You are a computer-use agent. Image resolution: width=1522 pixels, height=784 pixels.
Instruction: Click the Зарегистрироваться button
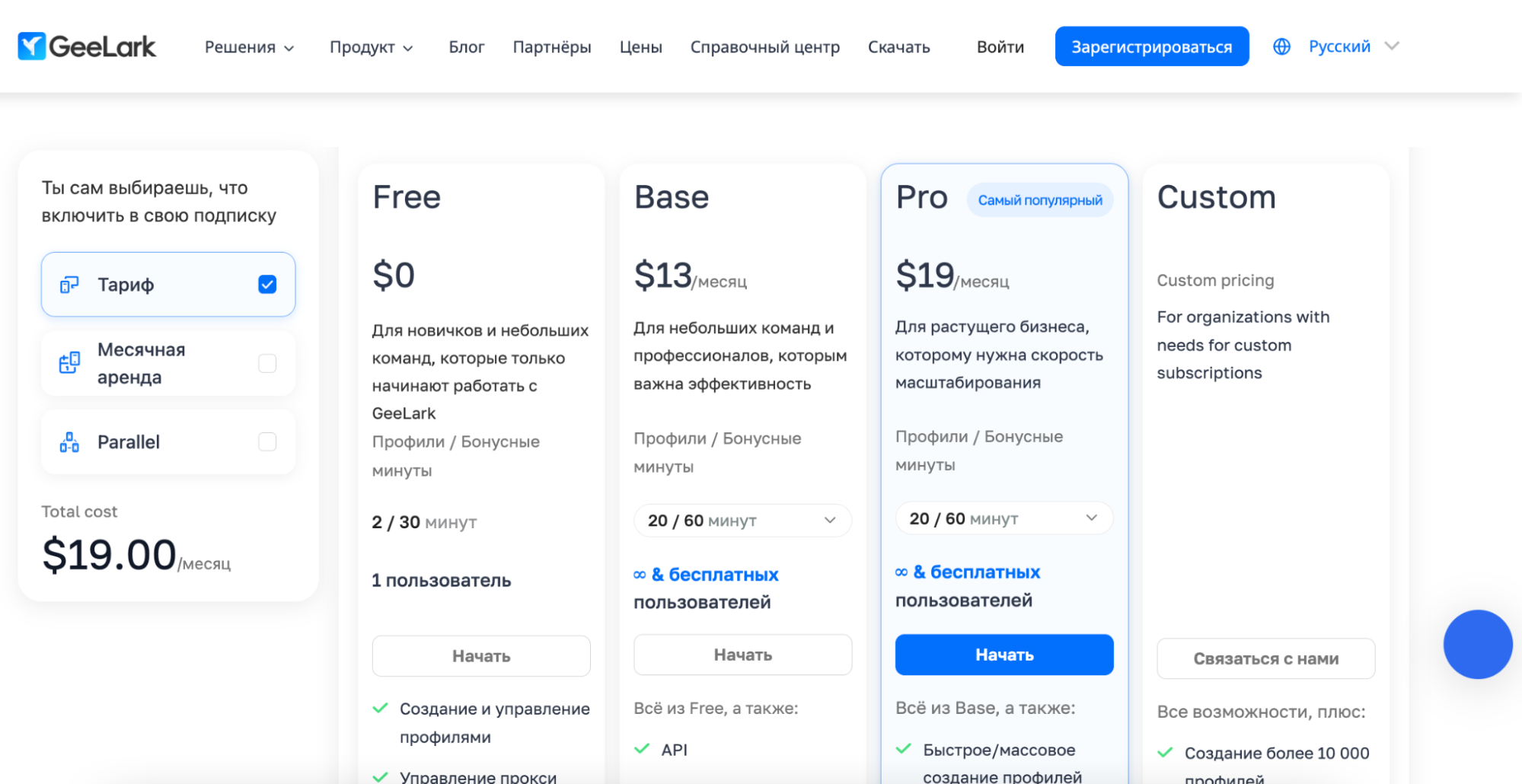point(1152,46)
